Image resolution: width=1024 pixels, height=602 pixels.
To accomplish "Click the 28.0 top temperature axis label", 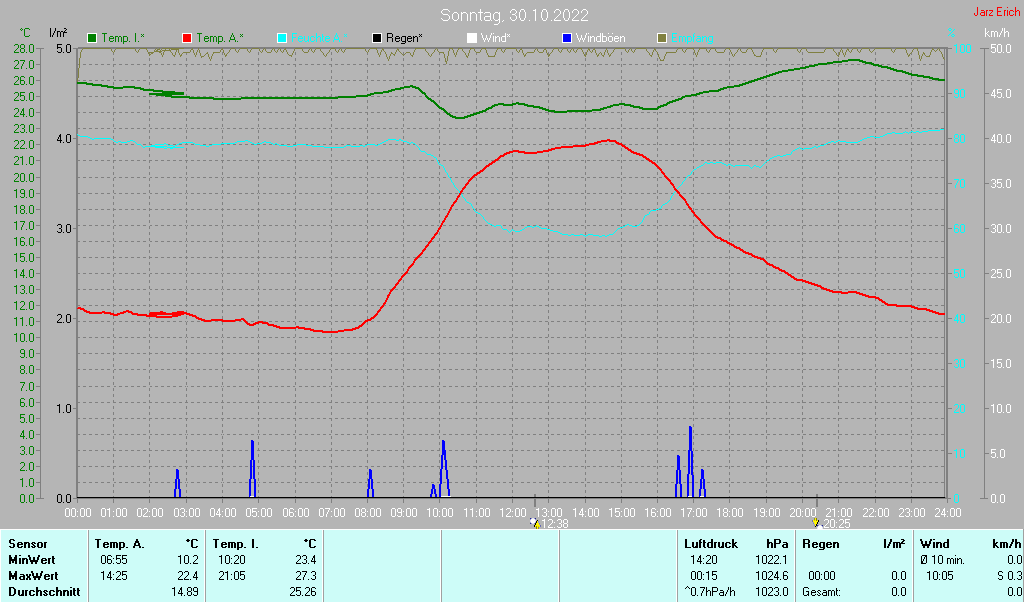I will tap(24, 48).
